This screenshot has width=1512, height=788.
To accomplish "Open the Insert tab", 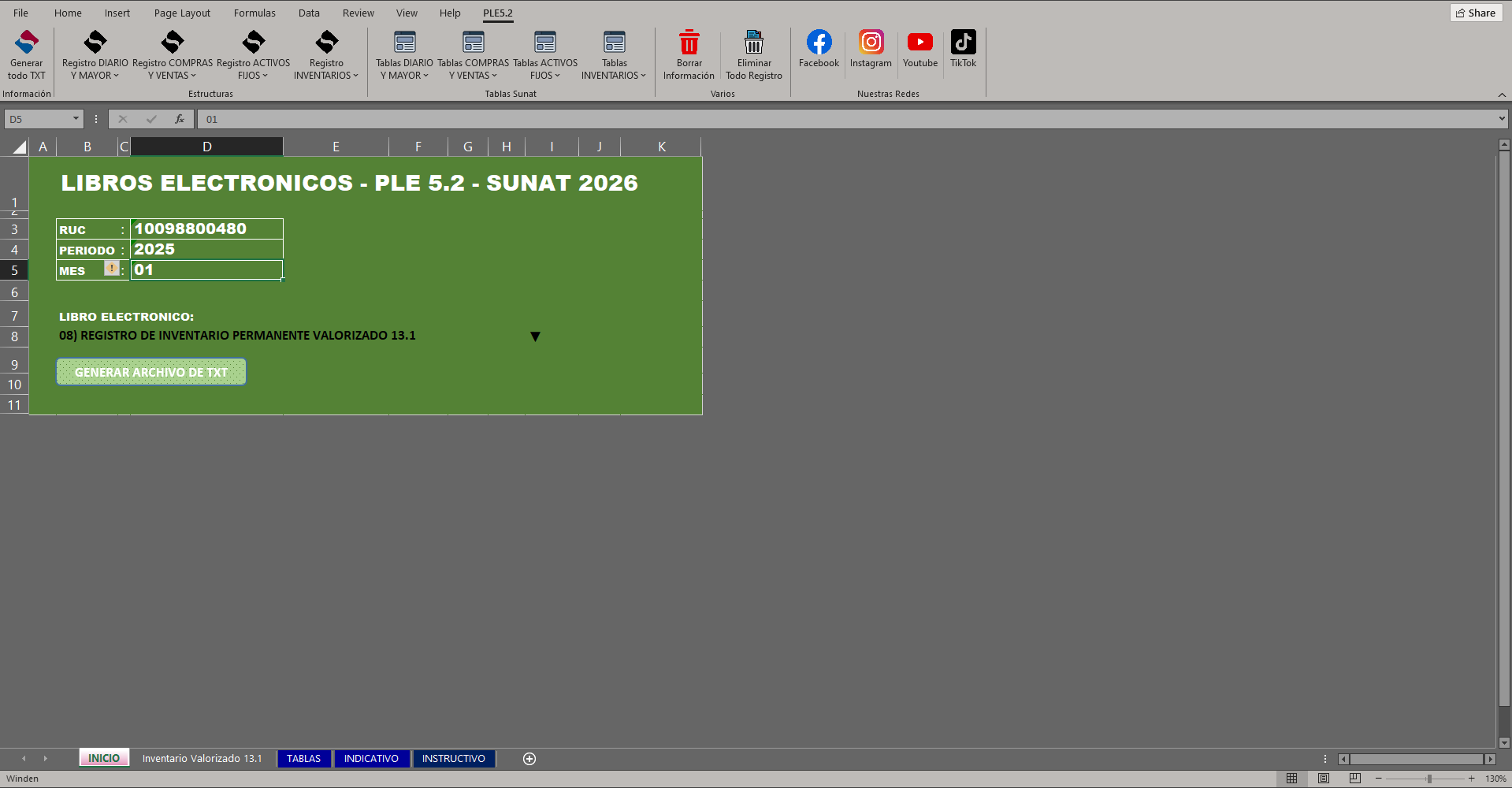I will (117, 13).
